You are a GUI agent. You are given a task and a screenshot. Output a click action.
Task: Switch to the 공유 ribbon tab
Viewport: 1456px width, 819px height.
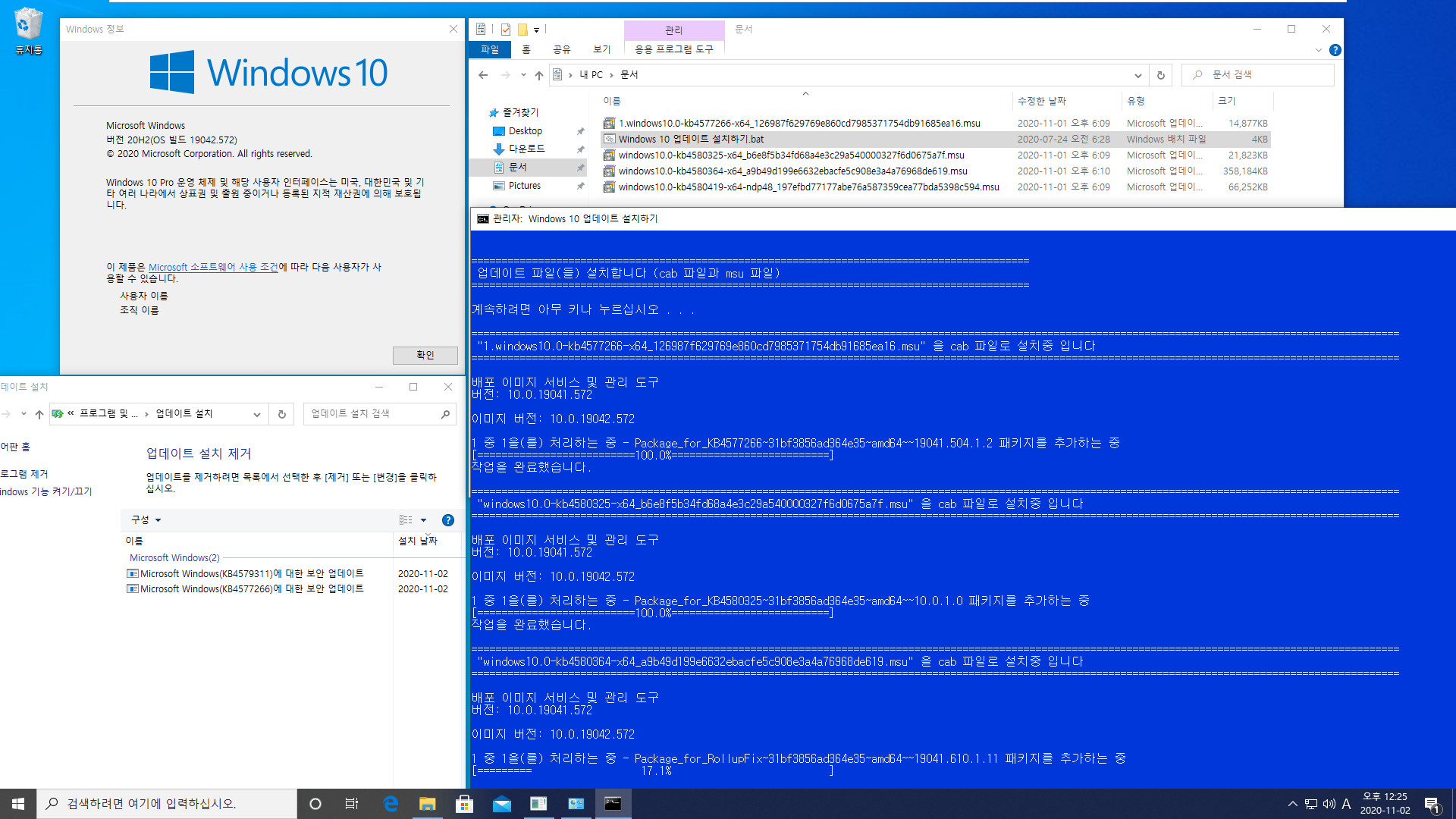[x=561, y=49]
